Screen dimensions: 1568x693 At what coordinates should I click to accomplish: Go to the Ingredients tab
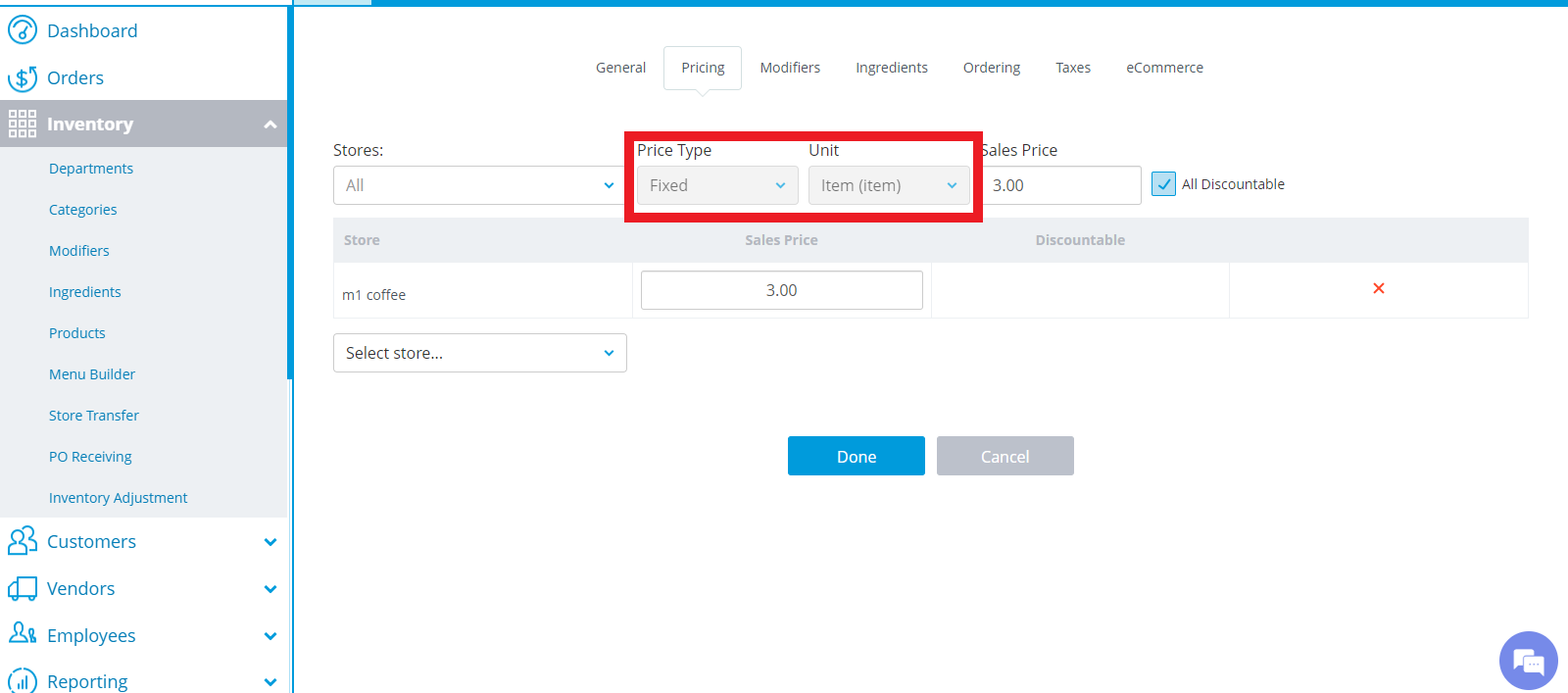click(x=892, y=68)
